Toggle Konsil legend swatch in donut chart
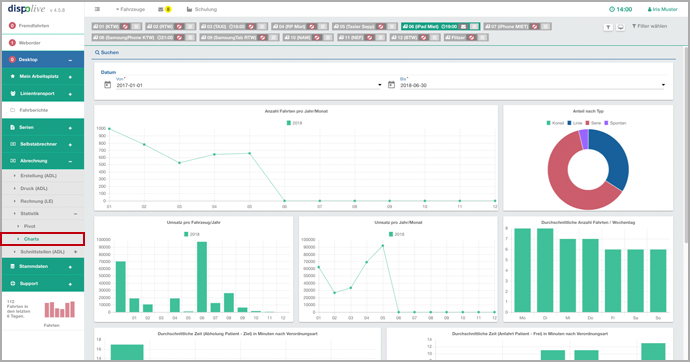The image size is (690, 362). click(x=548, y=123)
